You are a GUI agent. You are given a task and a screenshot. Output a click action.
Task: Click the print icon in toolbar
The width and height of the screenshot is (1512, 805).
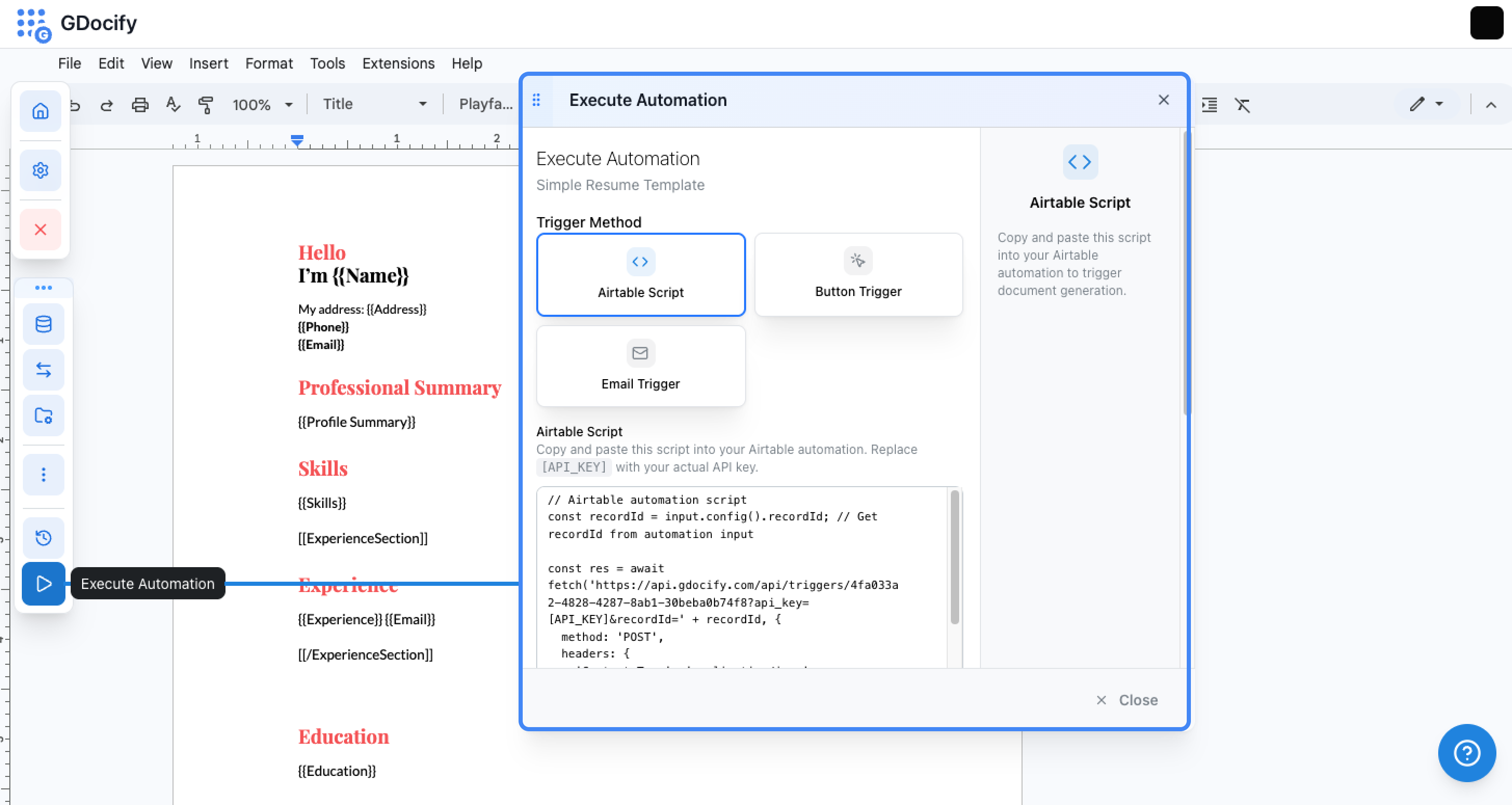point(140,105)
